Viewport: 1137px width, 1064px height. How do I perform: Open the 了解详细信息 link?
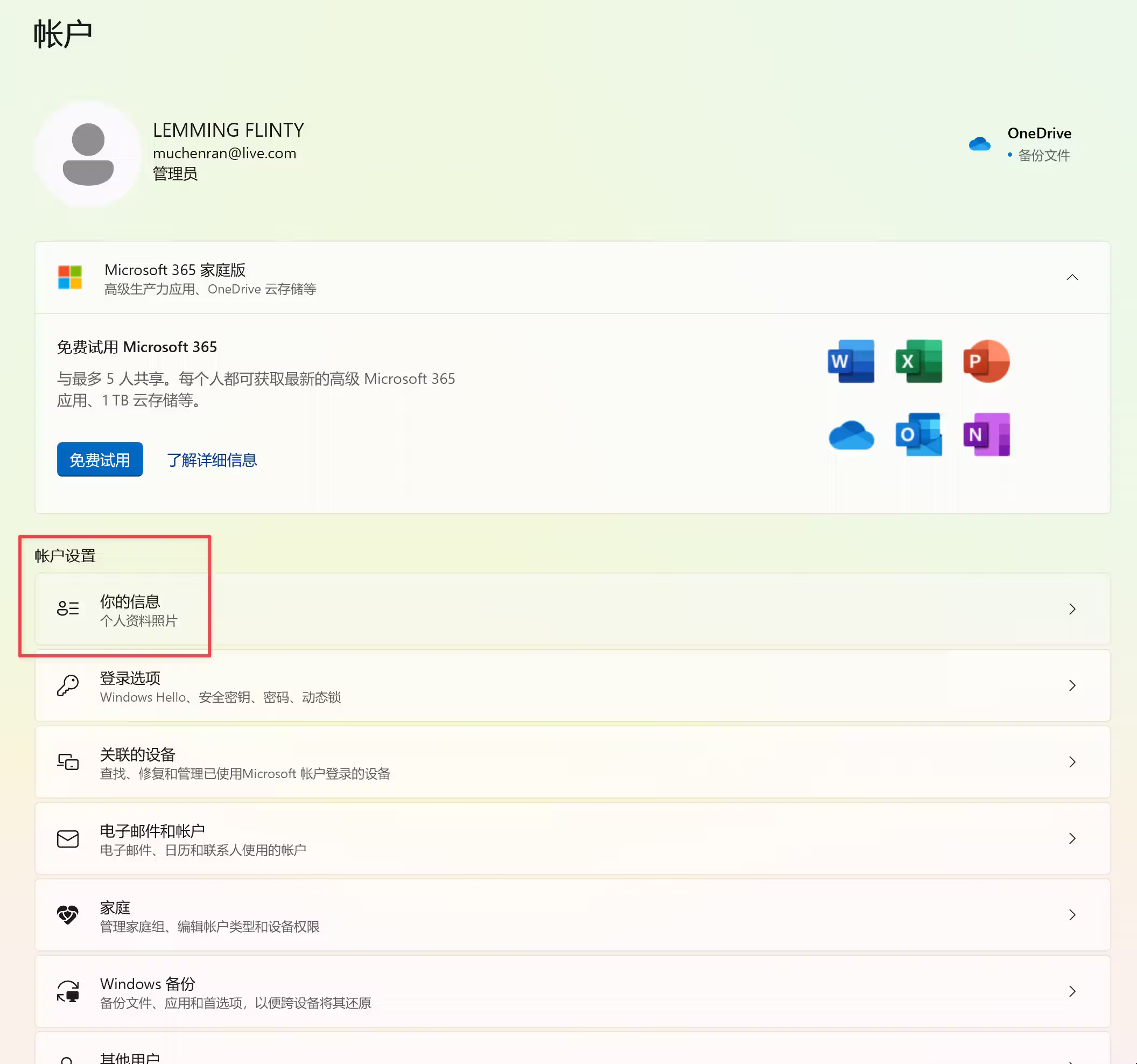click(212, 460)
